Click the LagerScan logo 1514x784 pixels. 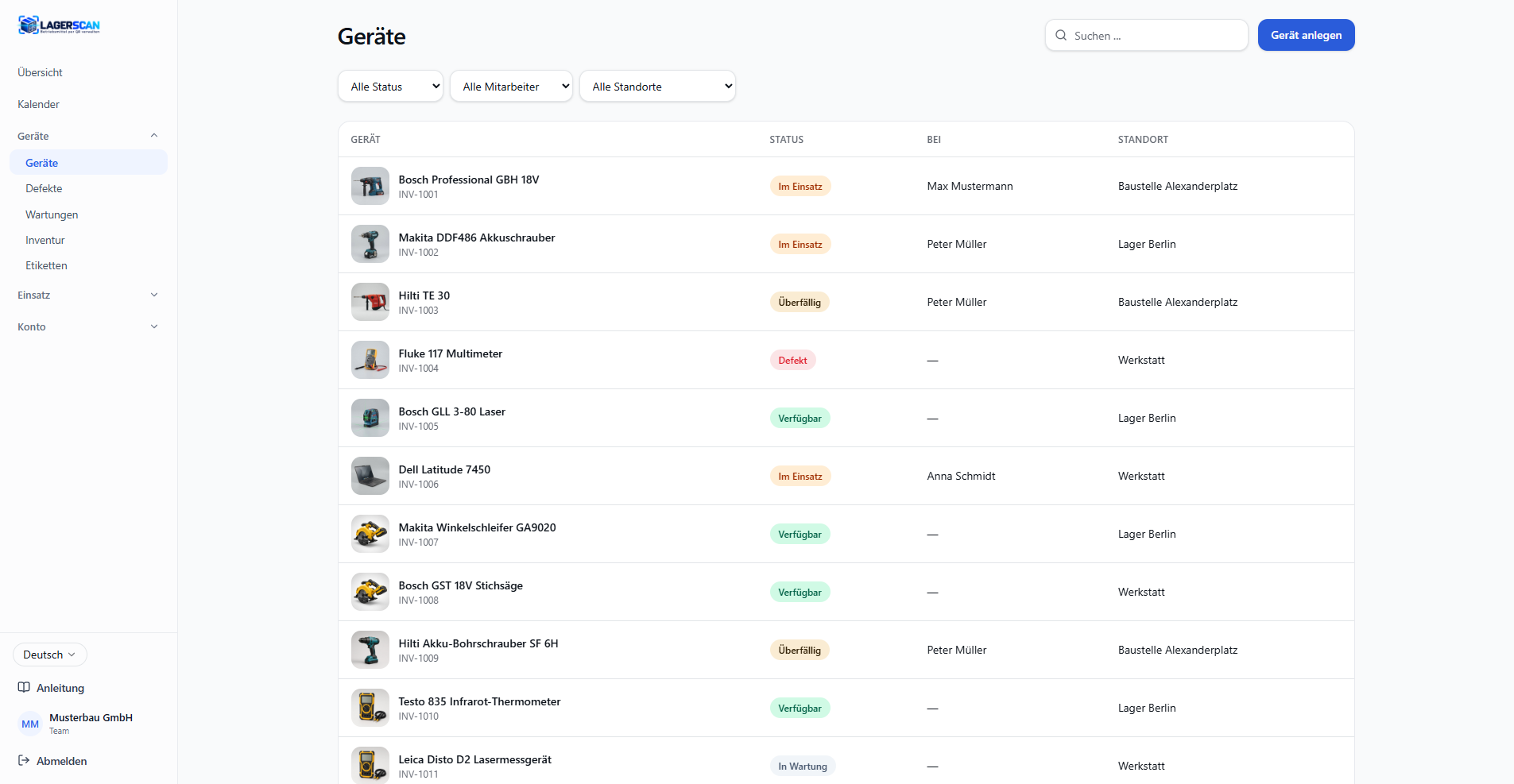(59, 25)
